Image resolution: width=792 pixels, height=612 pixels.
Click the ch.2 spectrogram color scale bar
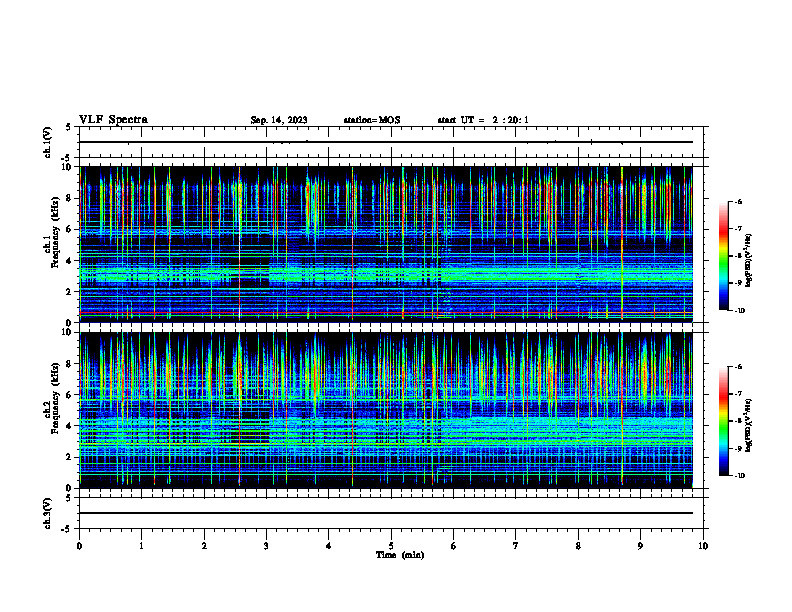[724, 421]
